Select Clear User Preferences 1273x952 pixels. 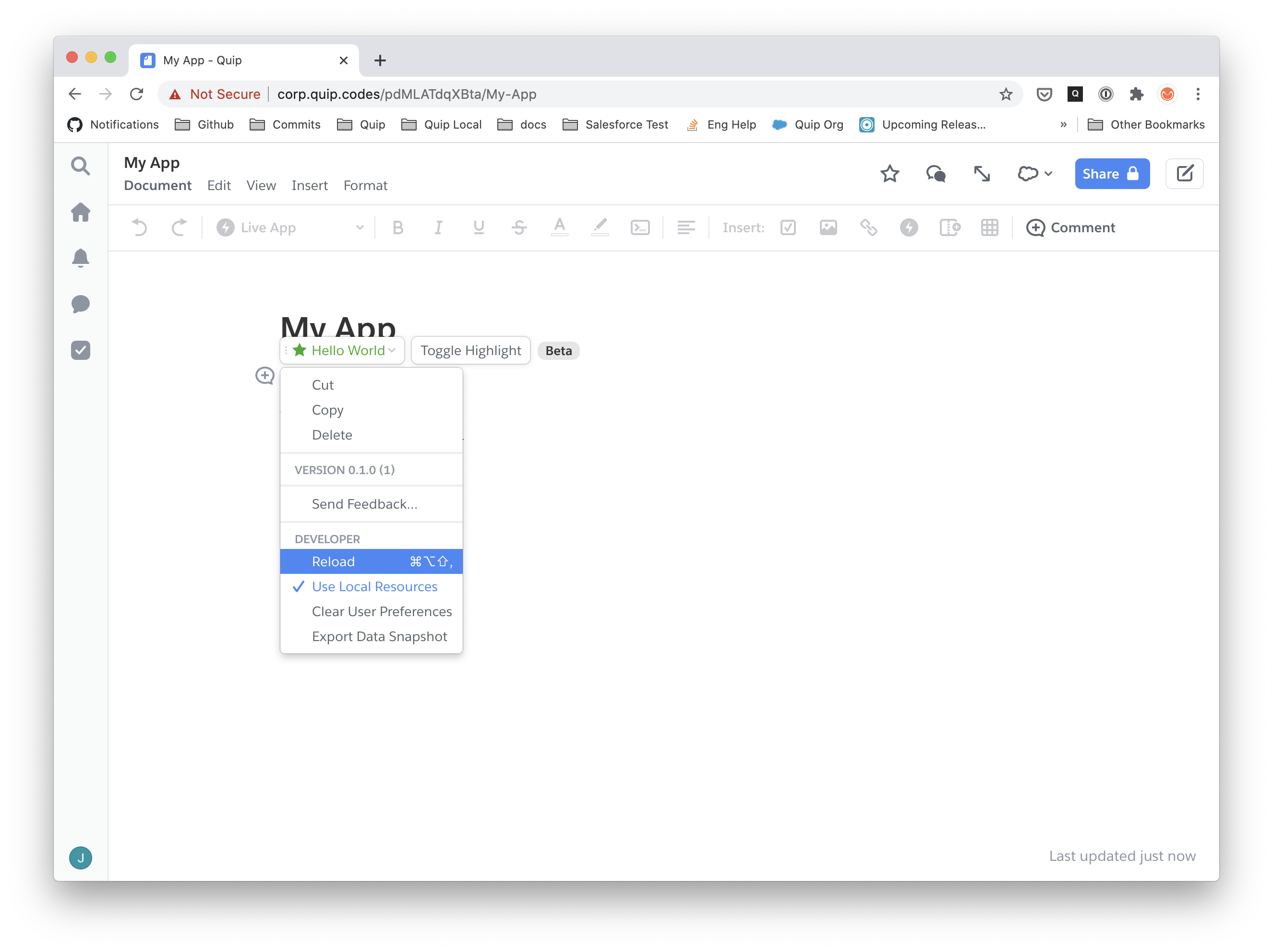pyautogui.click(x=371, y=611)
